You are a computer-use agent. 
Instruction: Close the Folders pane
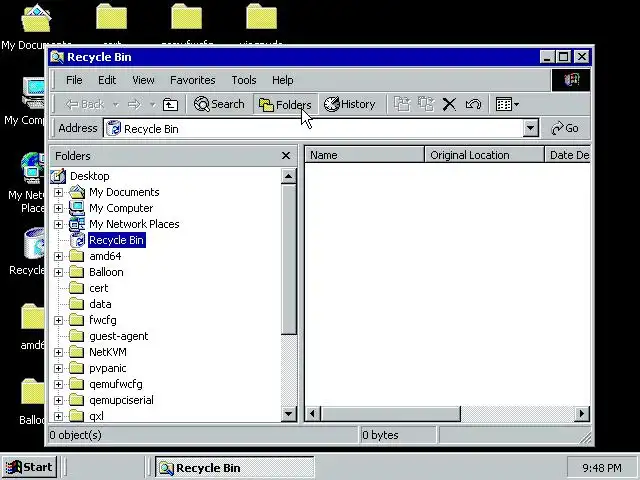click(286, 156)
